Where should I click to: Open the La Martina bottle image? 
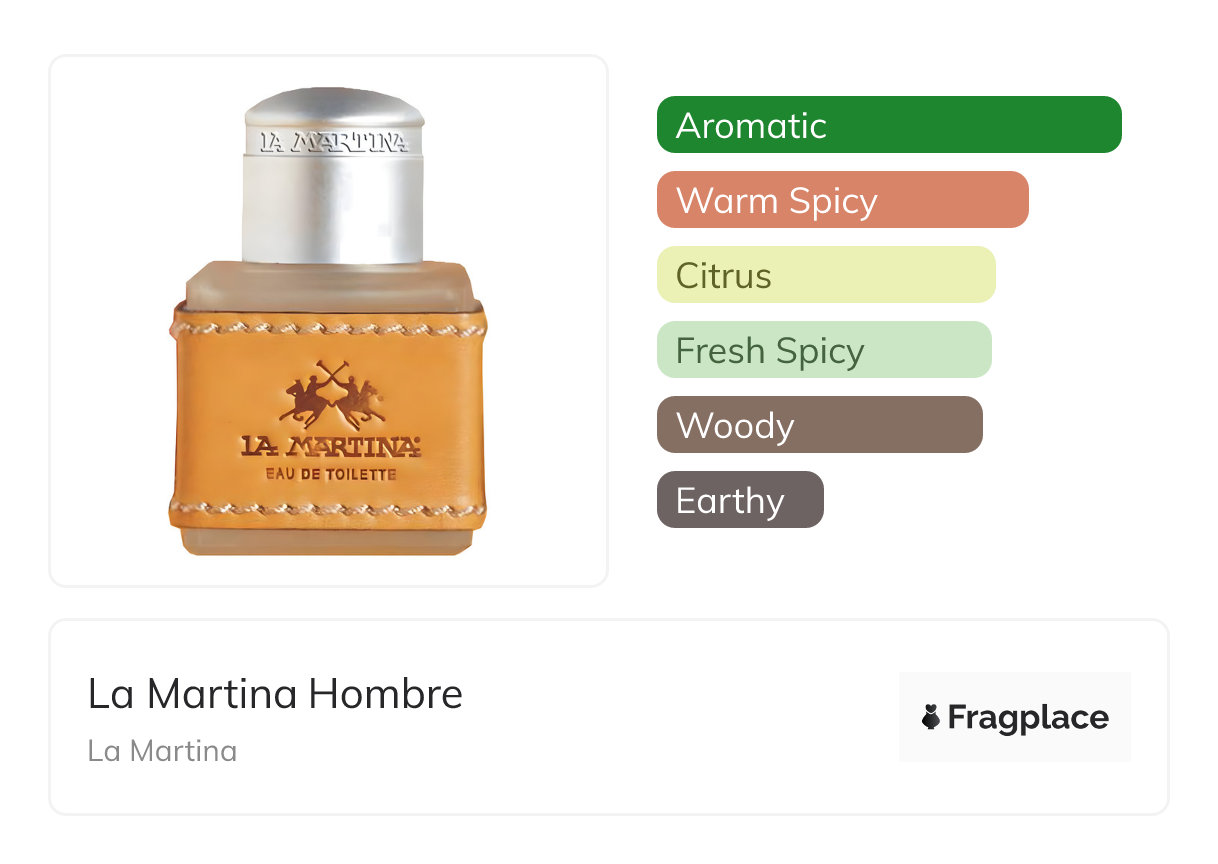(328, 321)
